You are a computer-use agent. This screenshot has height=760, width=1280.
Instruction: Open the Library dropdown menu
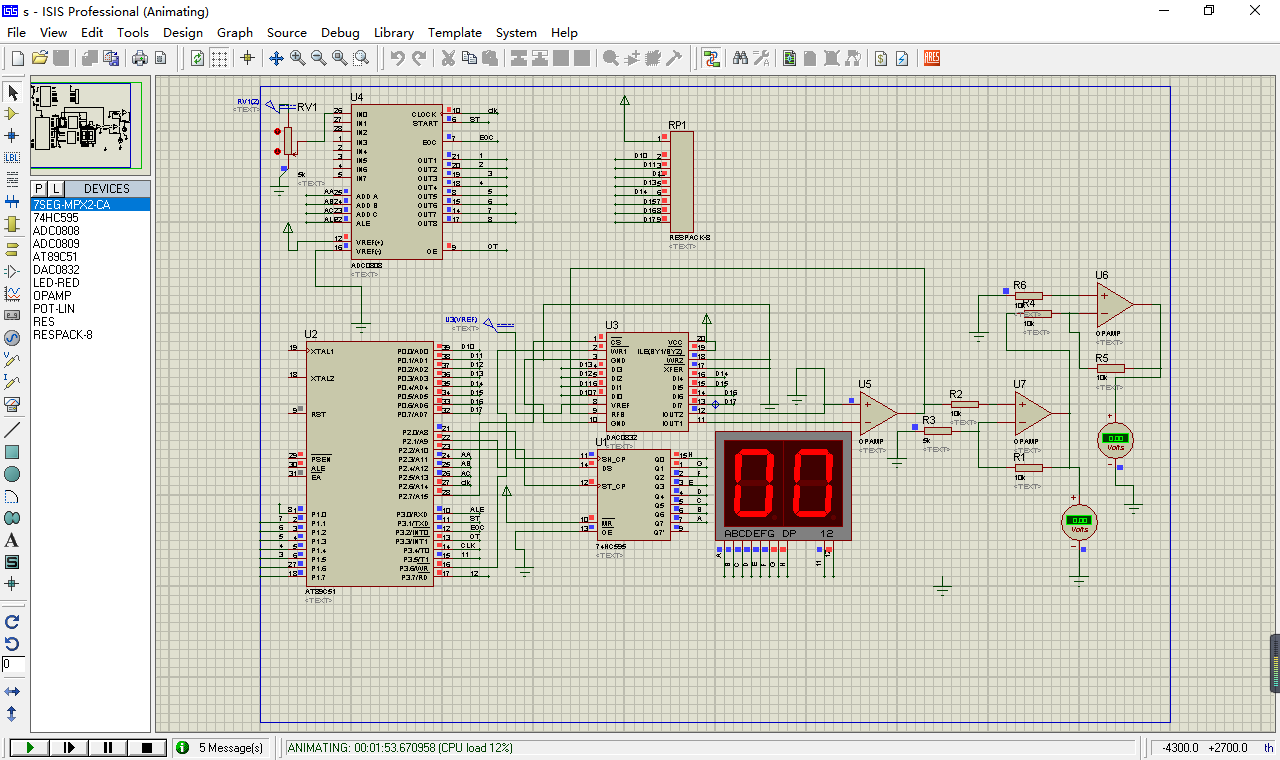coord(394,32)
